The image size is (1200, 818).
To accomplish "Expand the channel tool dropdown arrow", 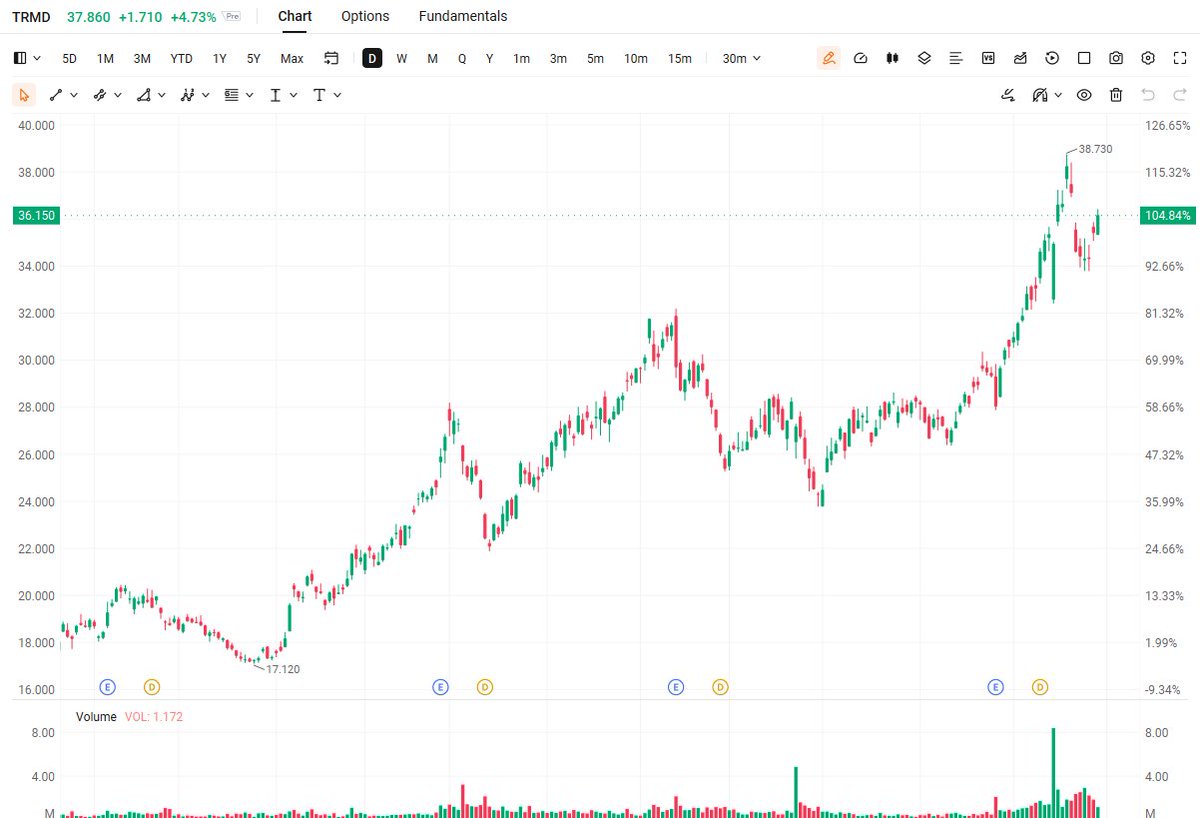I will pyautogui.click(x=118, y=95).
